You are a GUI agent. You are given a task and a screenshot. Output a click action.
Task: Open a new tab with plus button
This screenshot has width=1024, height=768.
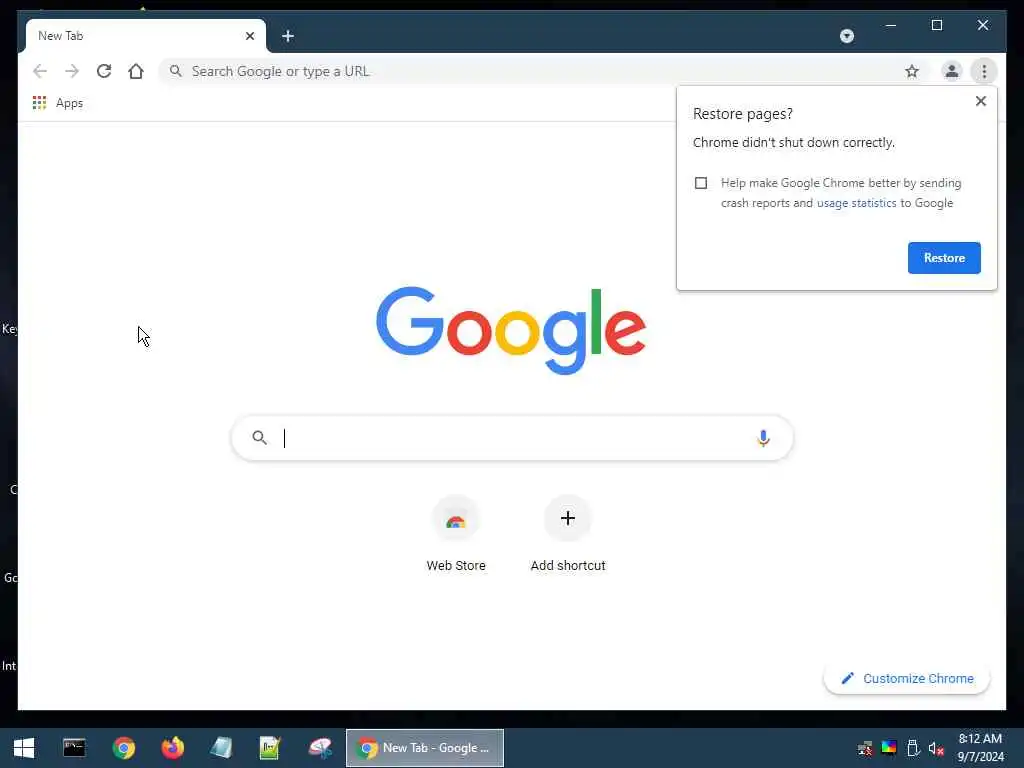[288, 36]
